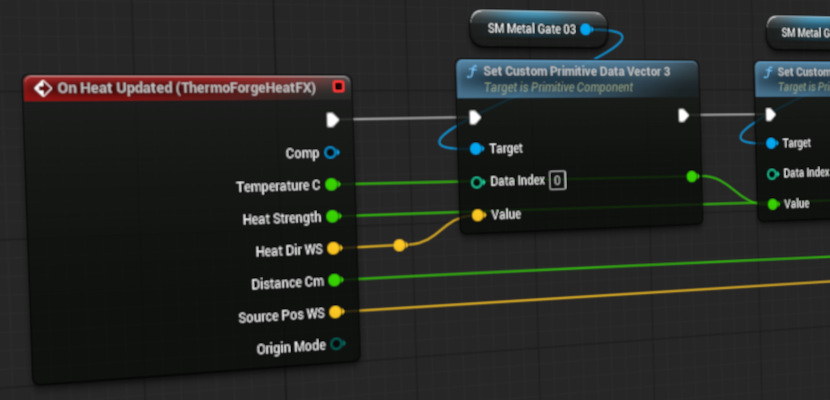Click the 'Distance Cm' pin label
This screenshot has width=830, height=400.
287,283
